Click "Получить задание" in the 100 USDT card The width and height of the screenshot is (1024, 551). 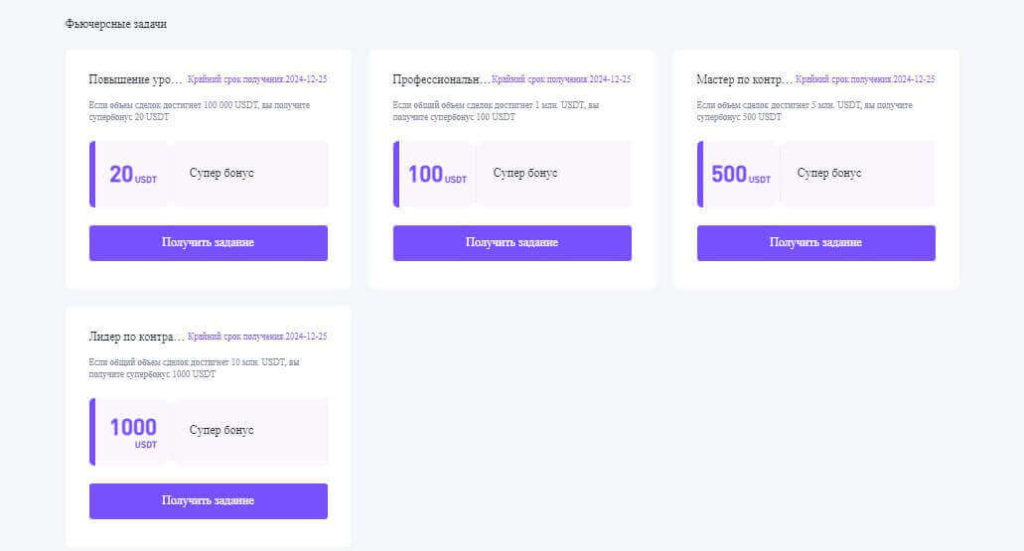pyautogui.click(x=512, y=243)
